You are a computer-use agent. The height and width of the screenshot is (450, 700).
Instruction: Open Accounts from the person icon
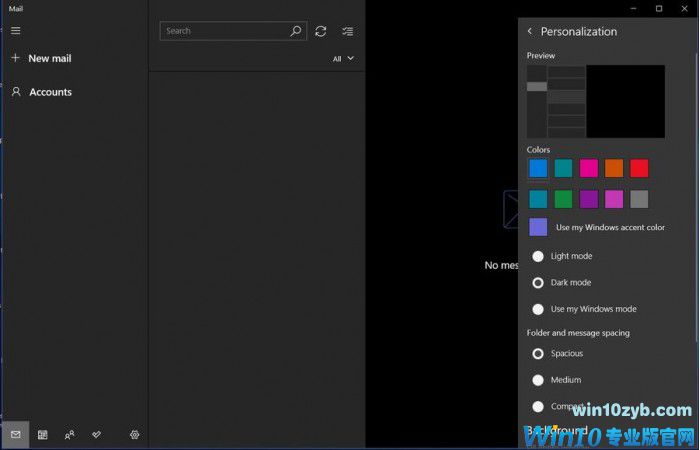pyautogui.click(x=16, y=92)
